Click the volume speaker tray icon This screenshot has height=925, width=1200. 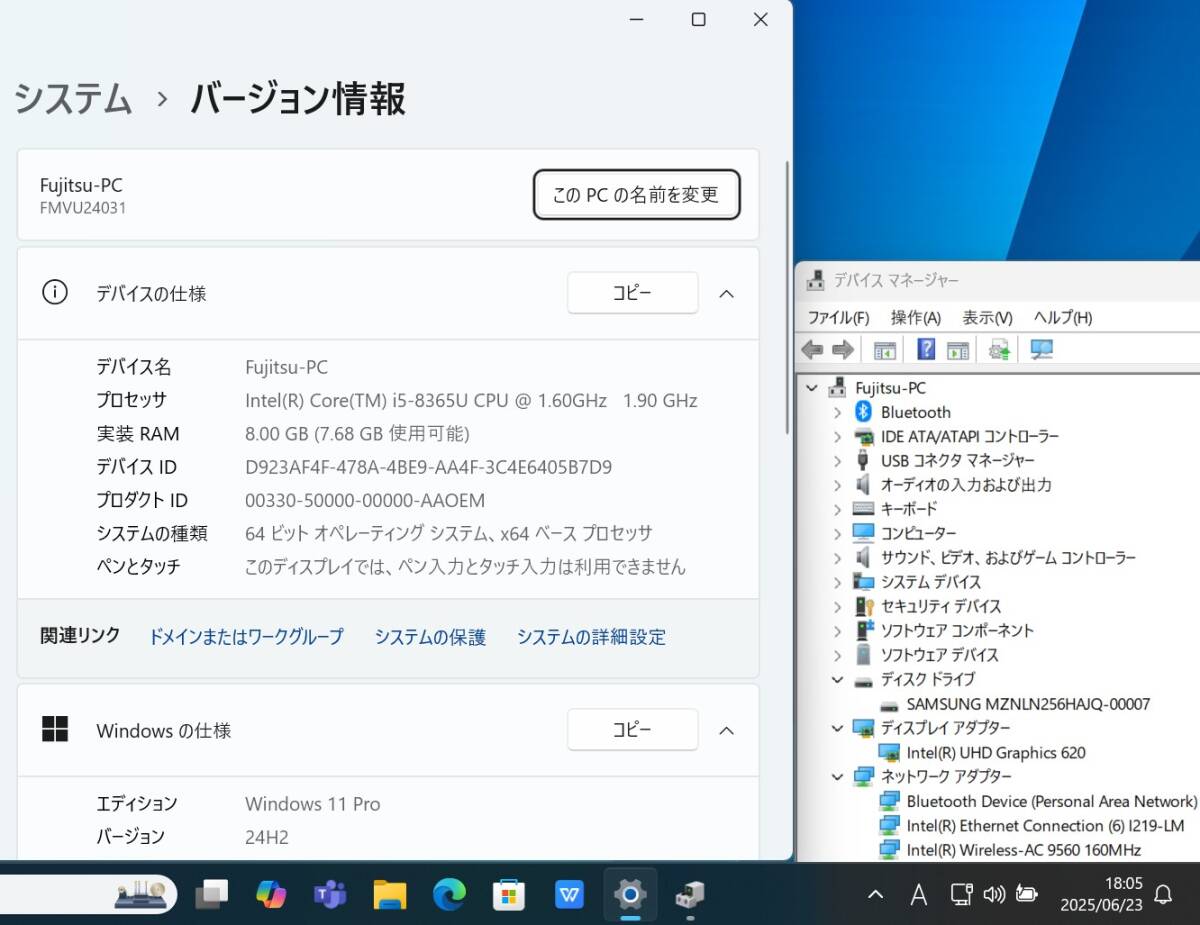click(x=993, y=894)
